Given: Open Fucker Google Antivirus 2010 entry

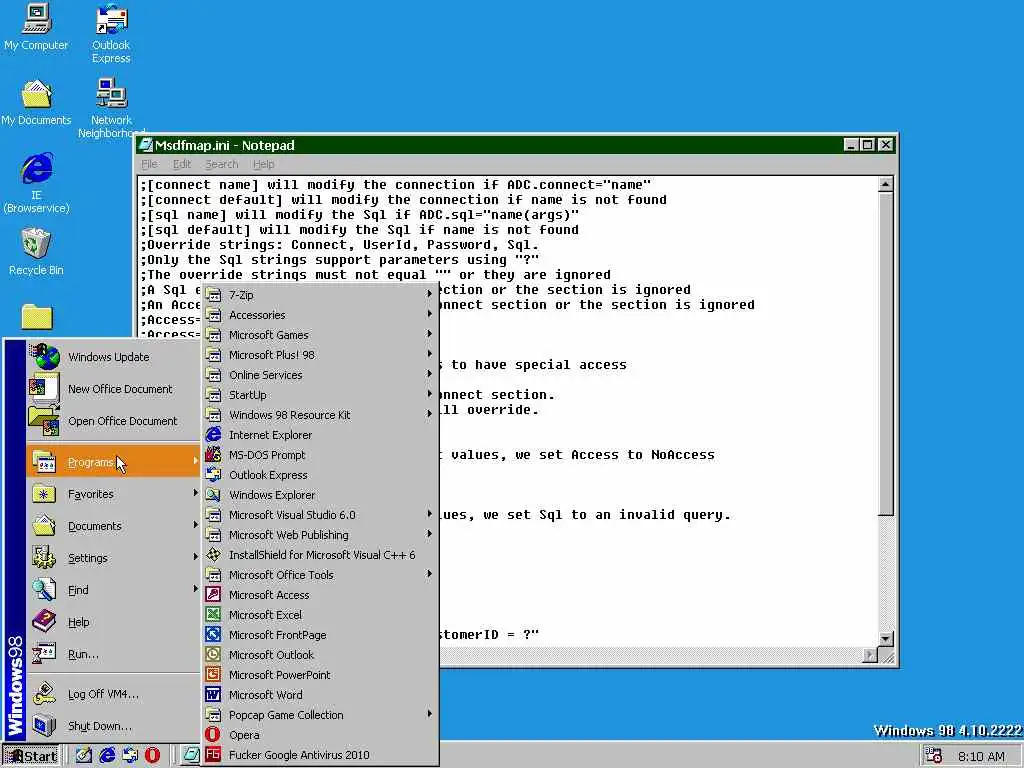Looking at the screenshot, I should coord(320,755).
